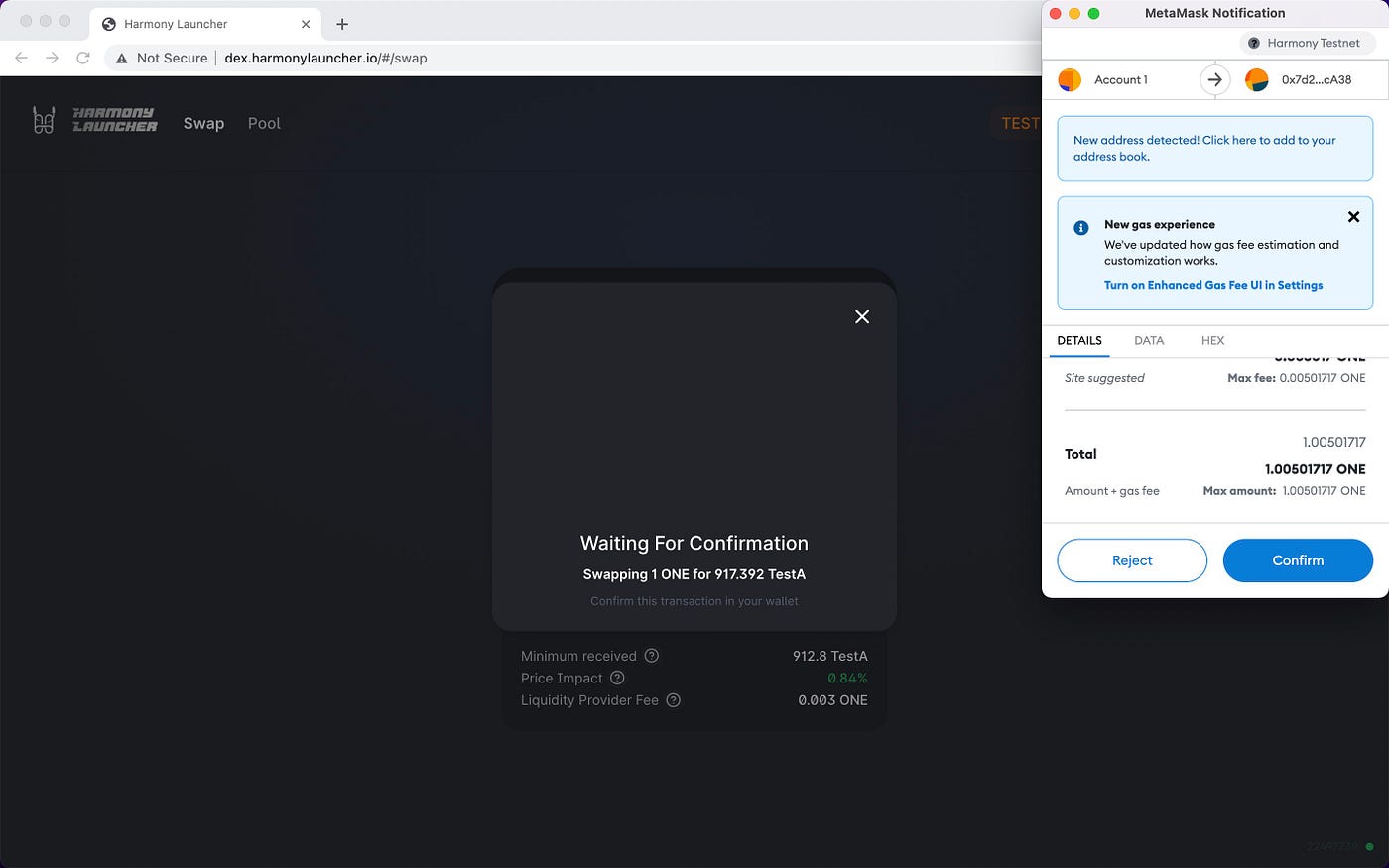Click the 0x7d2...cA38 recipient address
The image size is (1389, 868).
coord(1317,80)
